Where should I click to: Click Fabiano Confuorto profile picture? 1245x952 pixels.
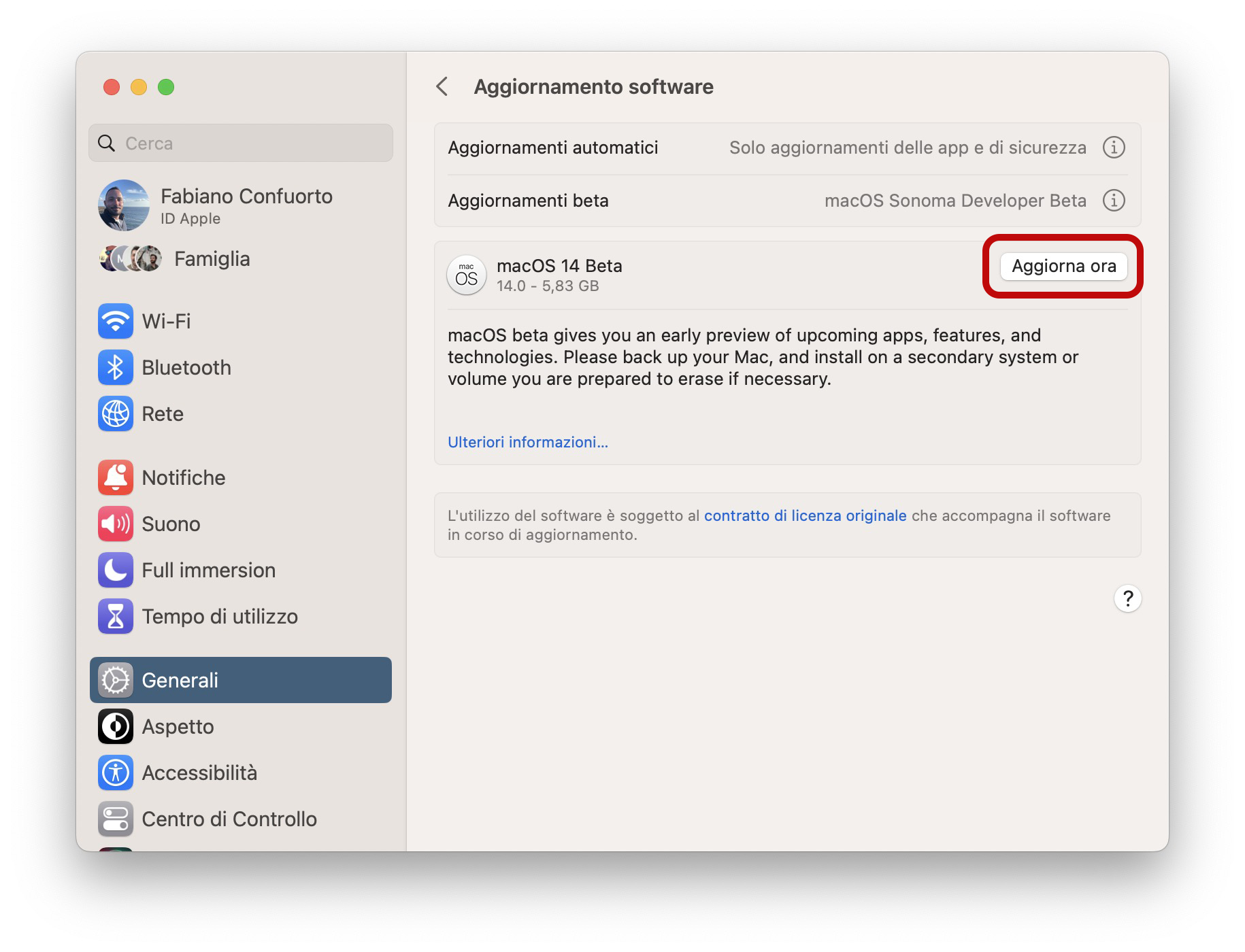(124, 205)
